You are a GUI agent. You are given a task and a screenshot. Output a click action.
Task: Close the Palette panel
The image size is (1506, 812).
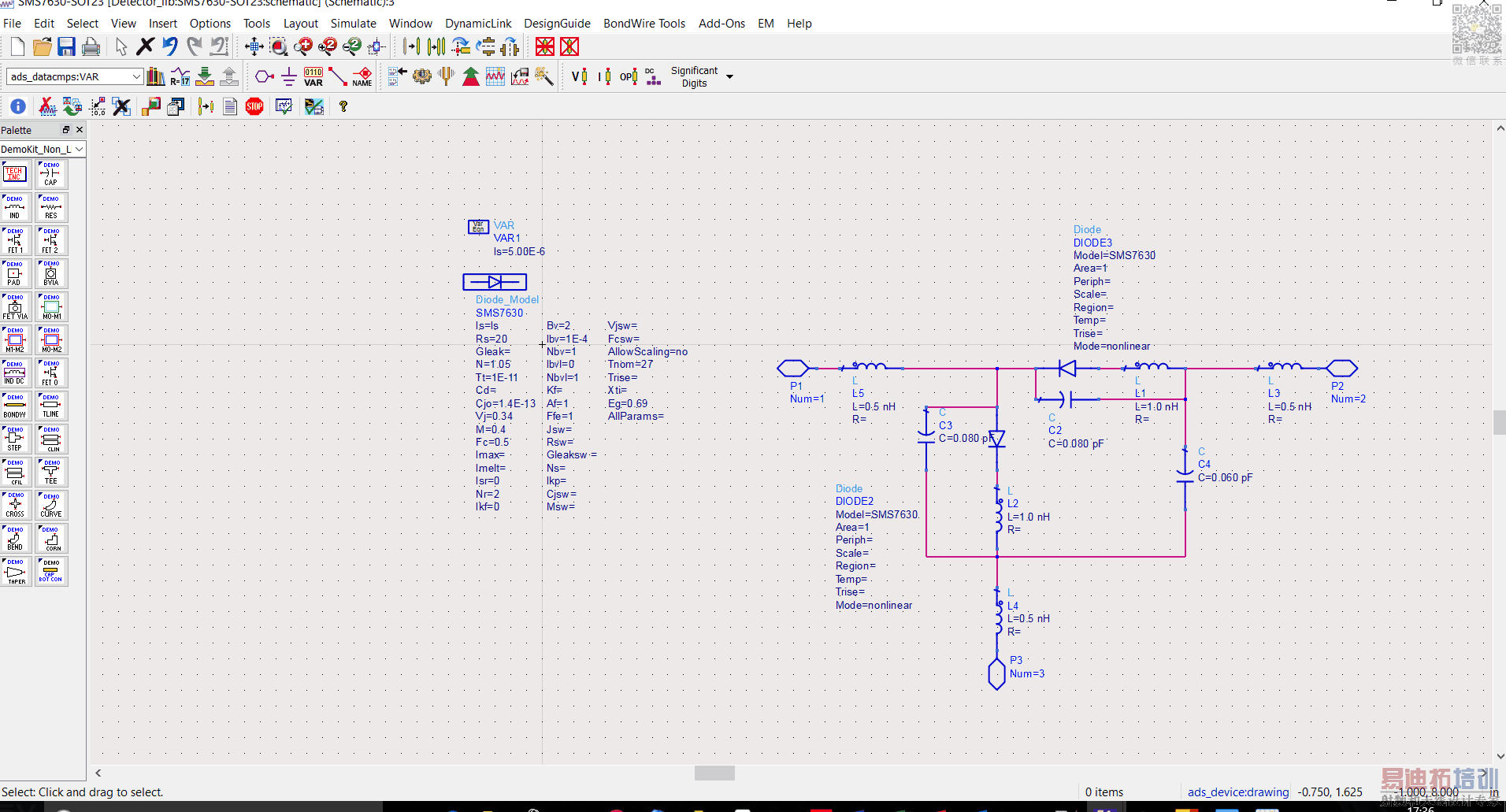pyautogui.click(x=80, y=130)
